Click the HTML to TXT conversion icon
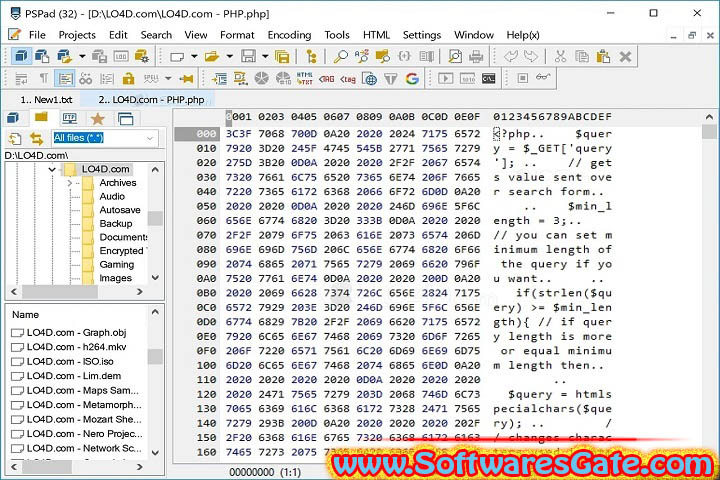This screenshot has height=480, width=720. (x=304, y=79)
